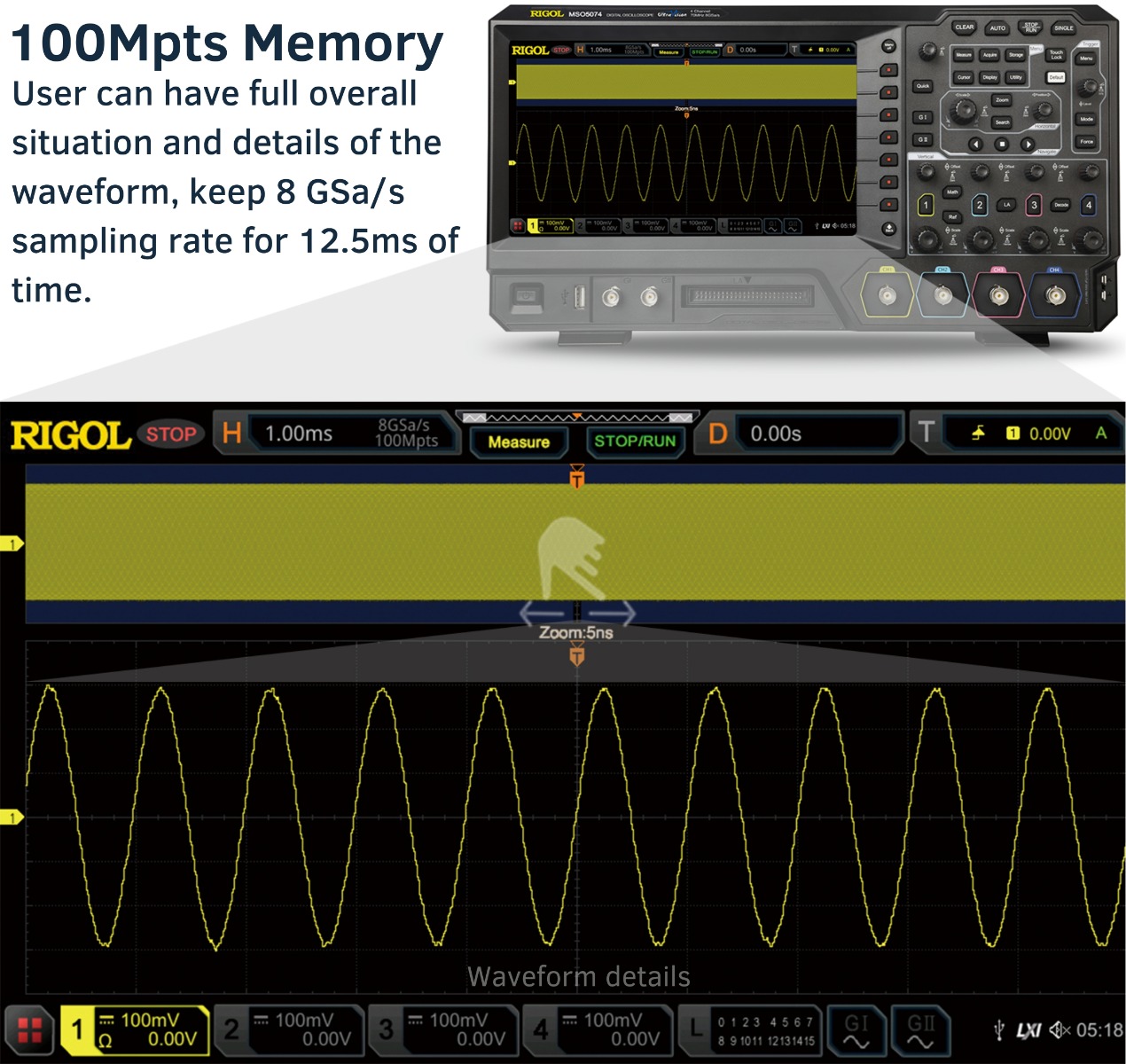Open the GI signal generator icon on the enlarged screen
This screenshot has height=1064, width=1126.
856,1031
